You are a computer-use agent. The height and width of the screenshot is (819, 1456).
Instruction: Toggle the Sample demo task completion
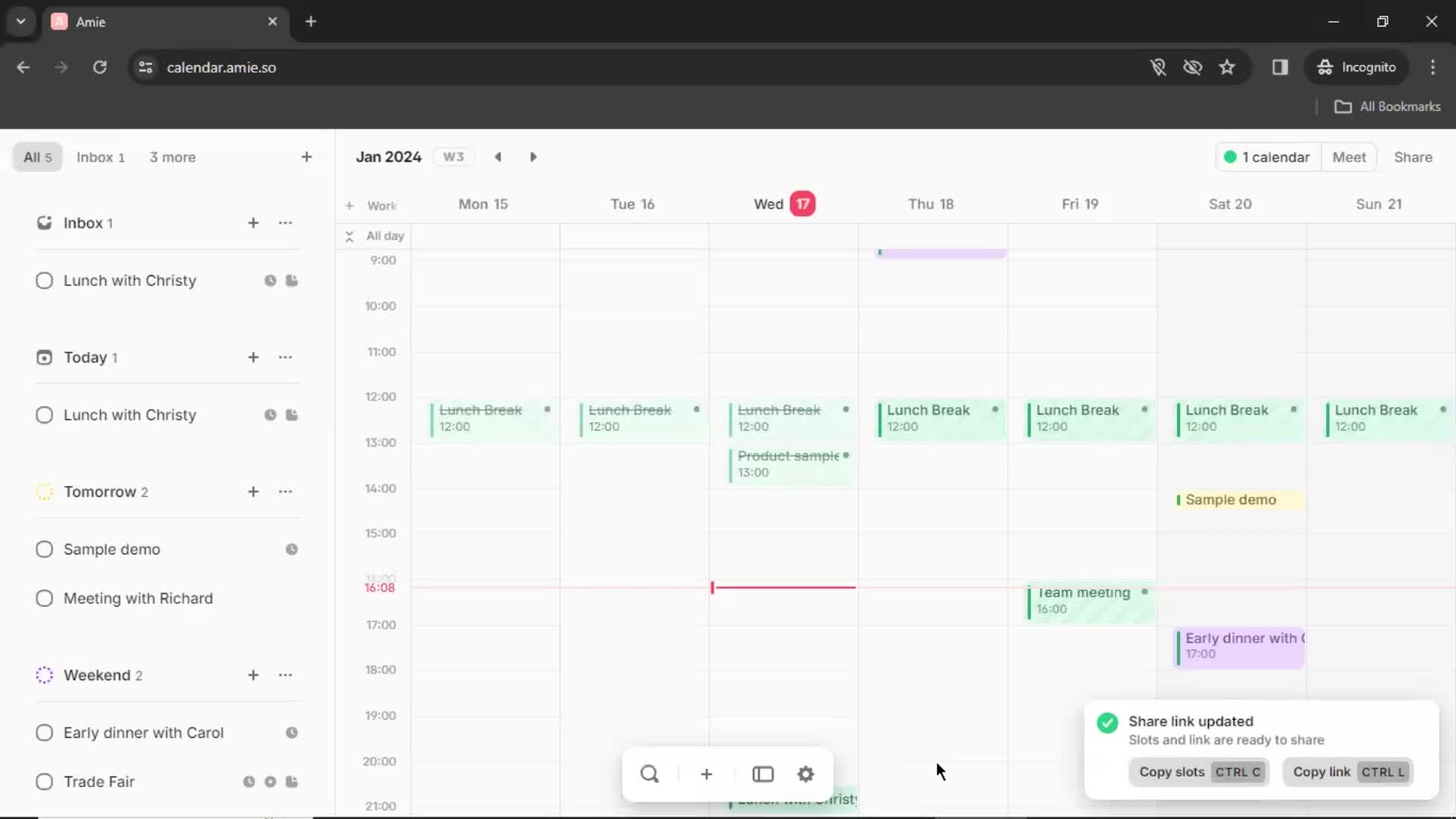point(44,549)
